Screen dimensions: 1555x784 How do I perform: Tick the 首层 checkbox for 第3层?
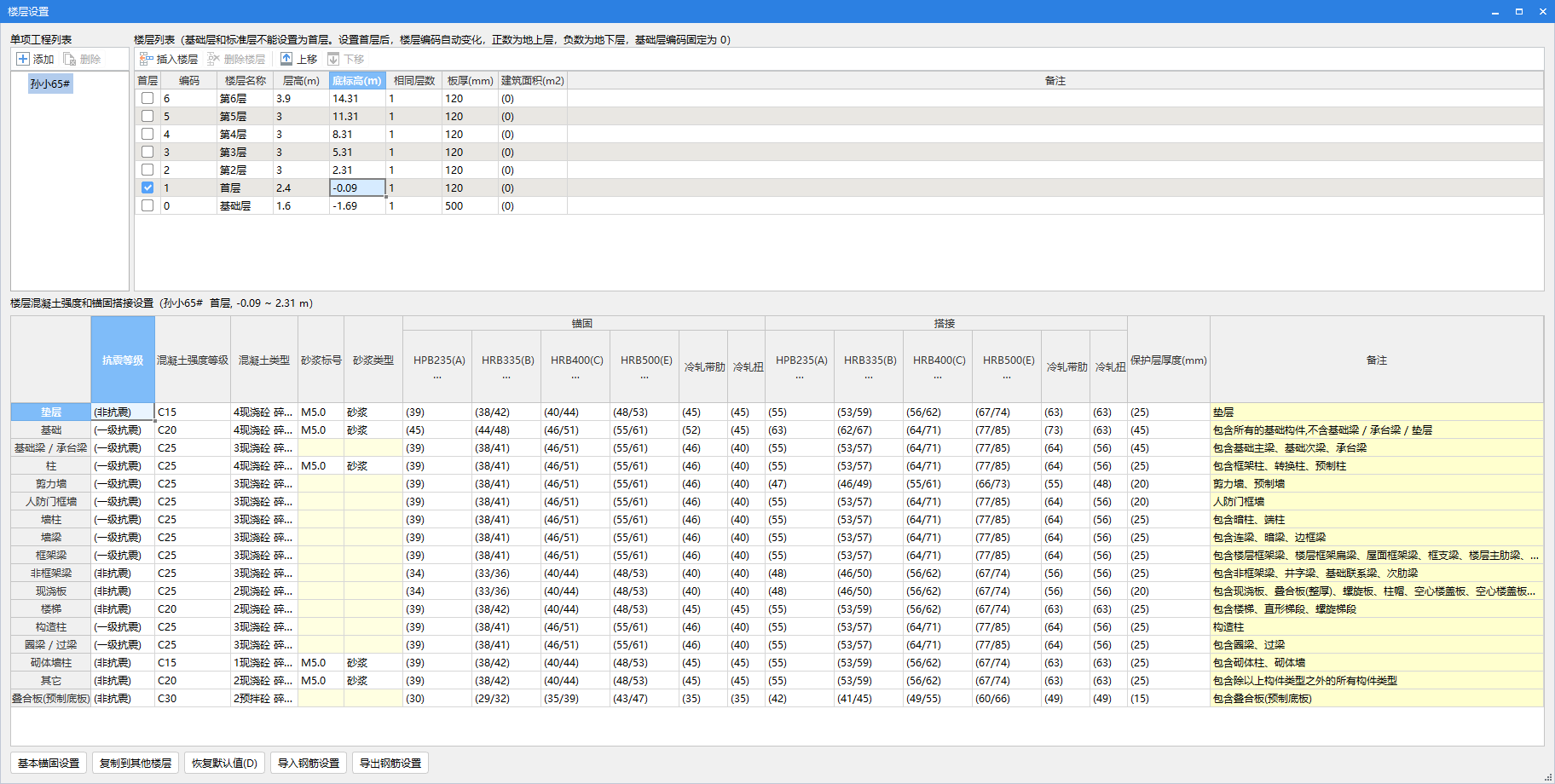147,152
